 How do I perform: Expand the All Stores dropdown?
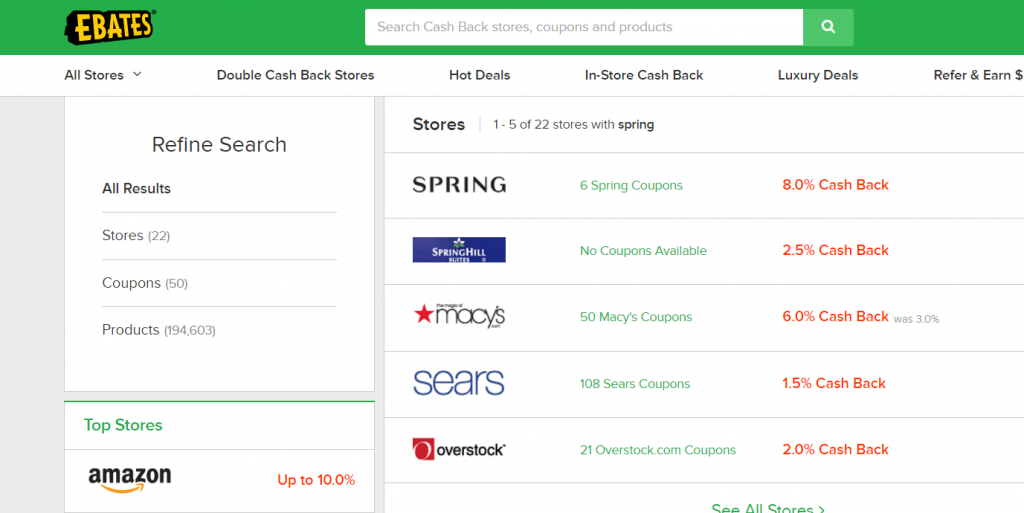point(103,75)
